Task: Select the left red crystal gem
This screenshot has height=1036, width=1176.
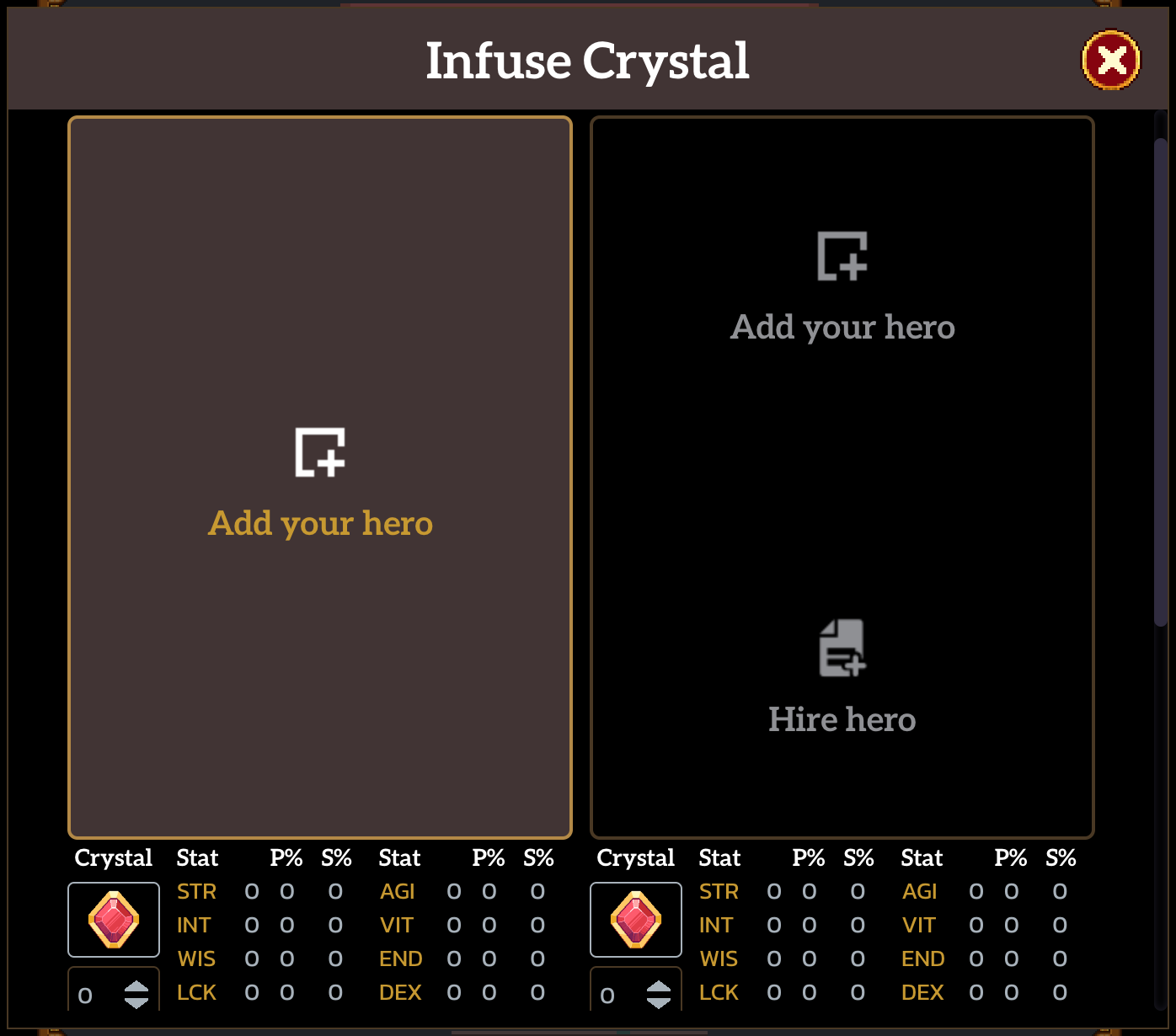Action: [114, 919]
